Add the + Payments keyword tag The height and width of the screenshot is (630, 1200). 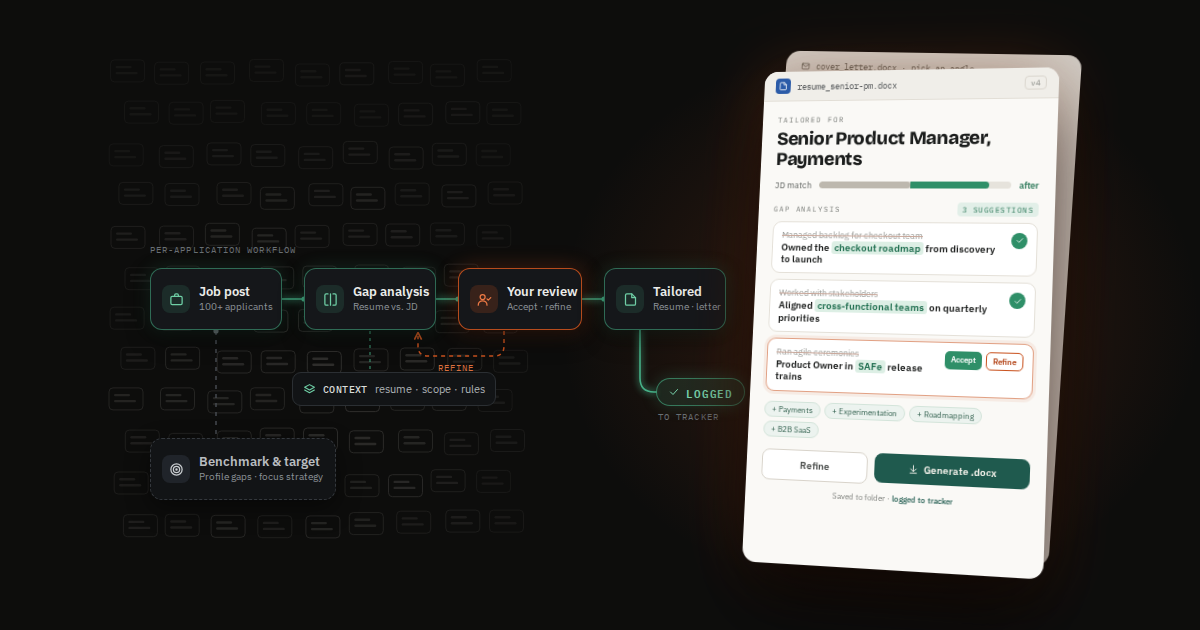click(793, 410)
